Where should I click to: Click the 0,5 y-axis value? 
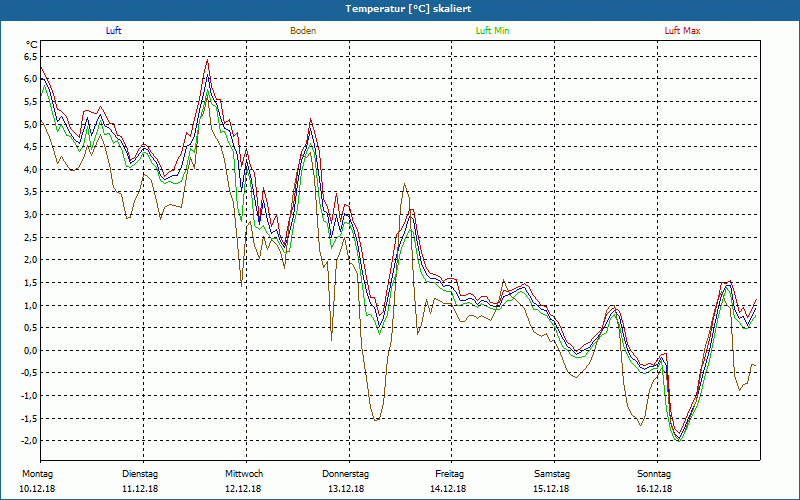tap(31, 328)
